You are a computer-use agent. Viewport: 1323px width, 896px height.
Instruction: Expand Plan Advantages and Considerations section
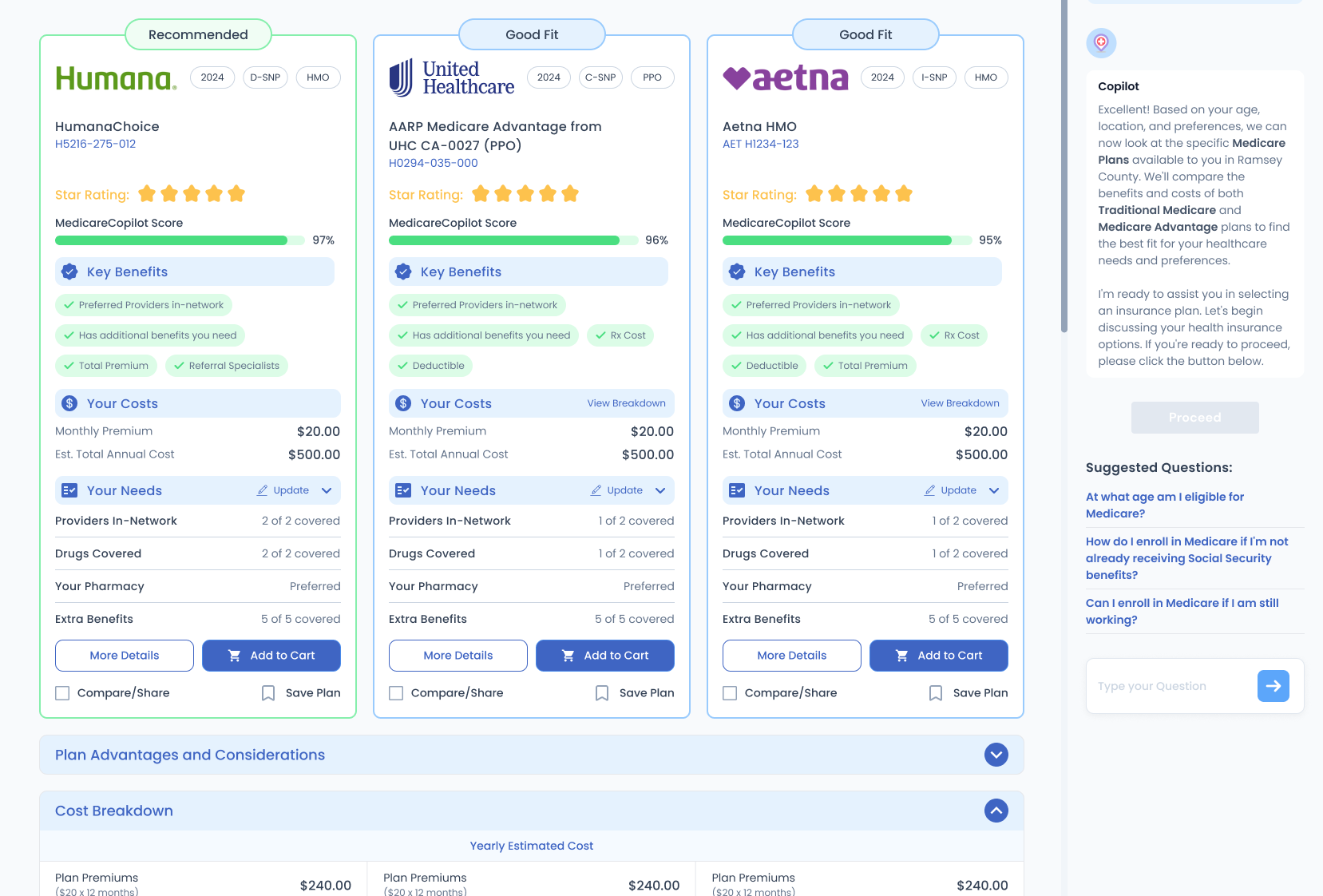996,754
